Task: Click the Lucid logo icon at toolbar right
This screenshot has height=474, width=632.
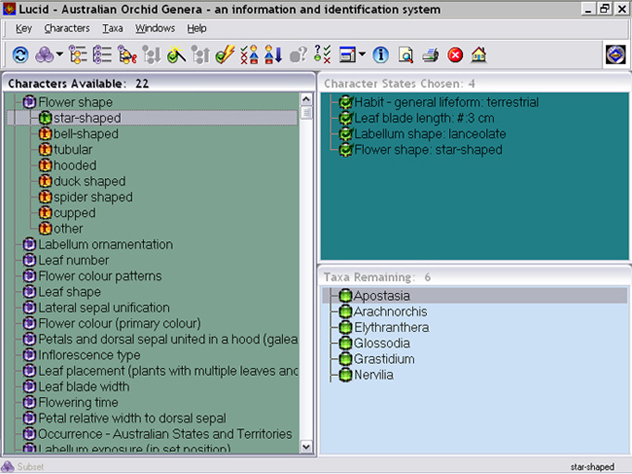Action: point(615,54)
